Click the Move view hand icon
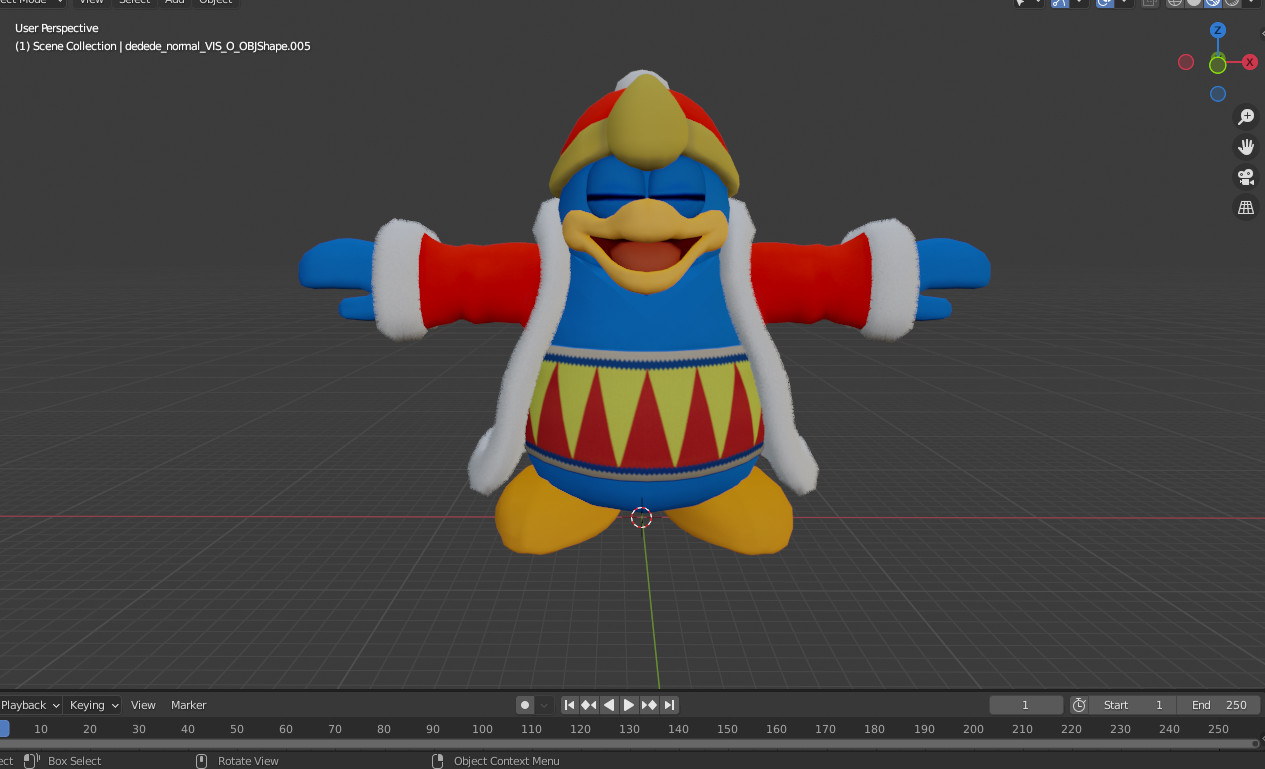This screenshot has width=1265, height=769. click(1246, 147)
